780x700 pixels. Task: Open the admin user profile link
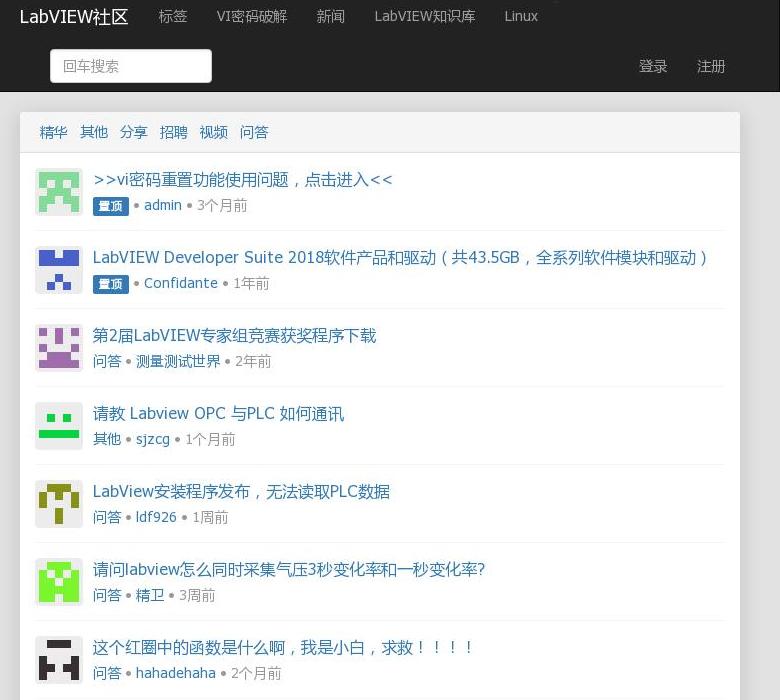(163, 205)
